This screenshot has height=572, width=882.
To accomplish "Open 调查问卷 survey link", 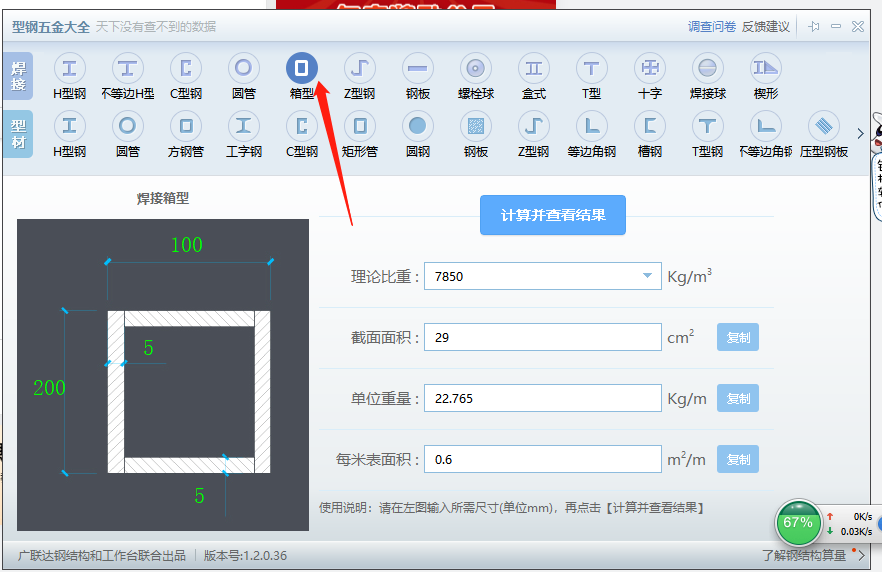I will pyautogui.click(x=712, y=26).
